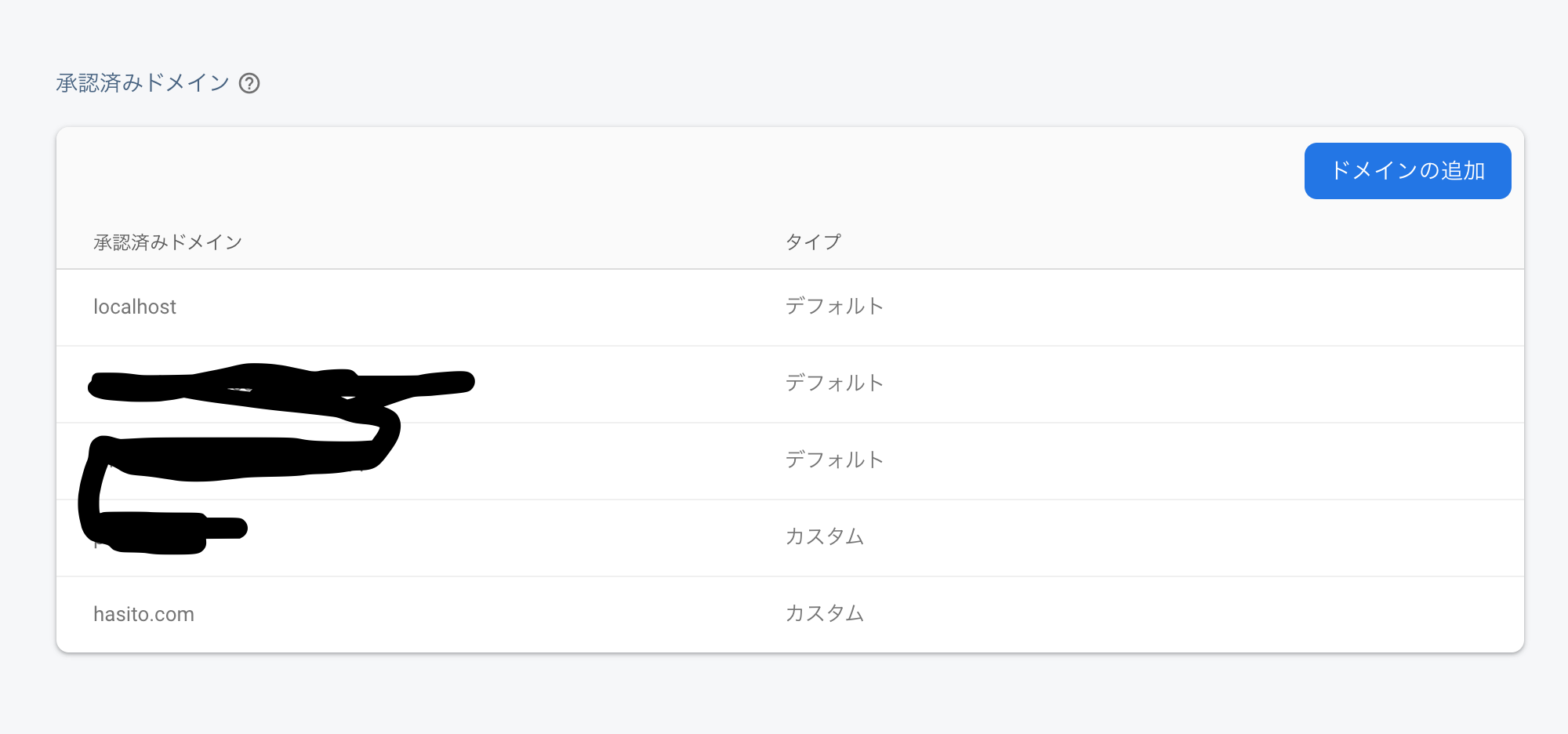The height and width of the screenshot is (734, 1568).
Task: Click the redacted fourth domain row
Action: [x=549, y=537]
